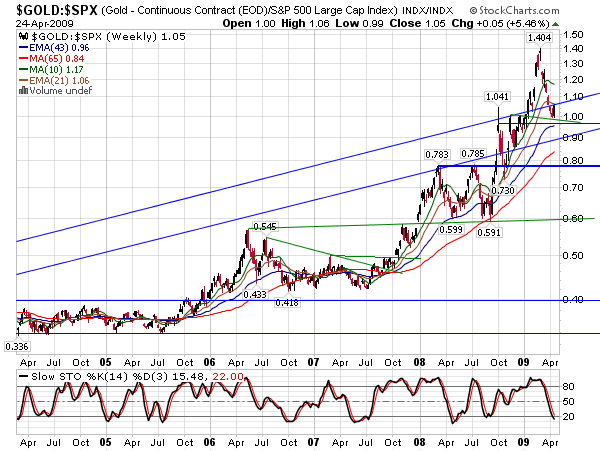This screenshot has height=451, width=600.
Task: Click the 0.336 starting low annotation
Action: tap(18, 346)
